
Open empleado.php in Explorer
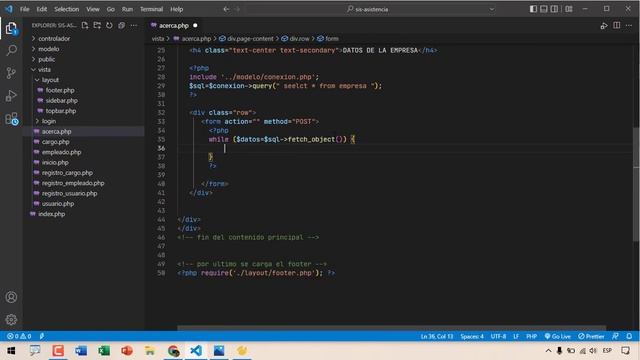pyautogui.click(x=61, y=152)
